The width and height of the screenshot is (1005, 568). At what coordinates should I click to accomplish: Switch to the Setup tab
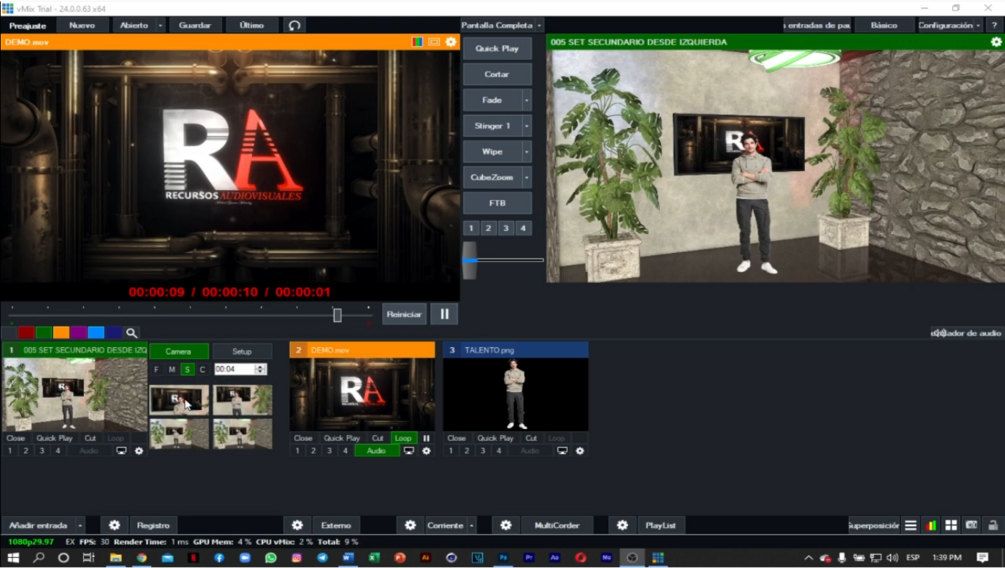point(242,351)
